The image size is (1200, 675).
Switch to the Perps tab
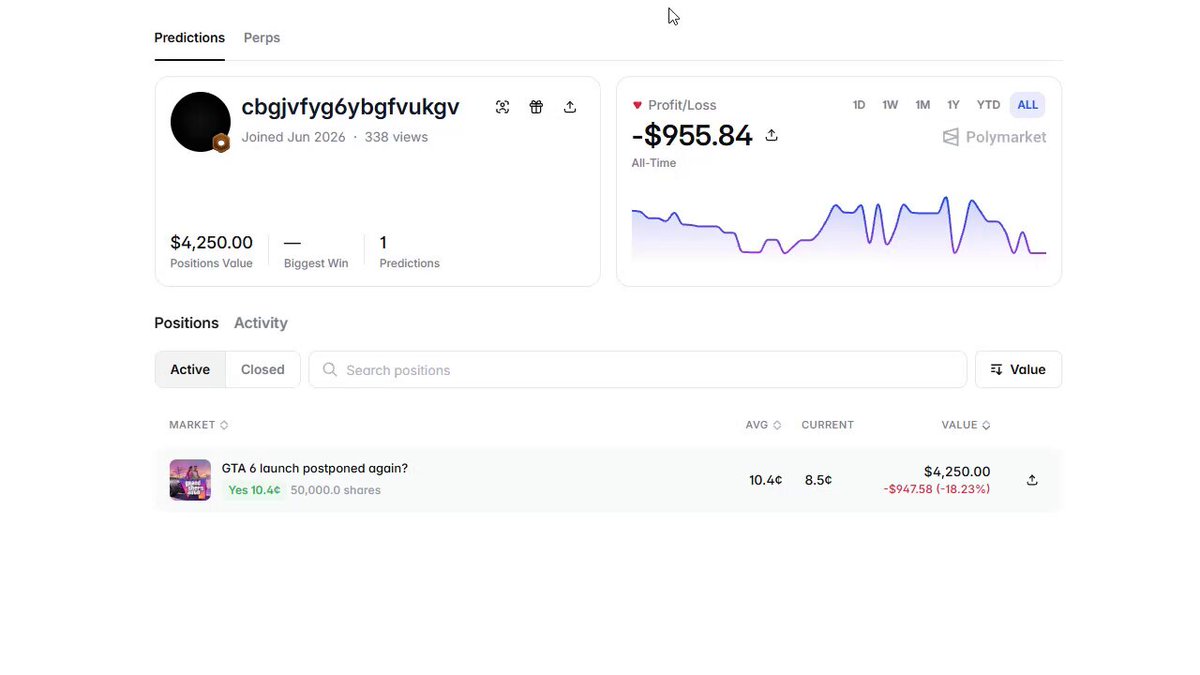262,38
